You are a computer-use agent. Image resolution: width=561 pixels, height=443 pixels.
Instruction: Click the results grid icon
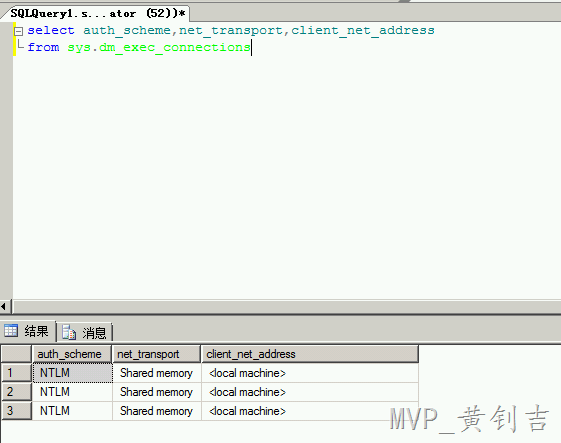(x=11, y=331)
